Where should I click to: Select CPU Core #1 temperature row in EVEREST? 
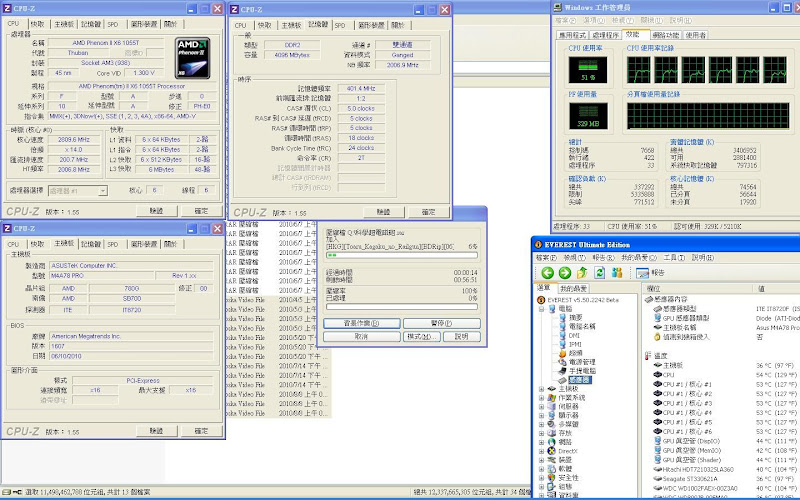pos(686,384)
